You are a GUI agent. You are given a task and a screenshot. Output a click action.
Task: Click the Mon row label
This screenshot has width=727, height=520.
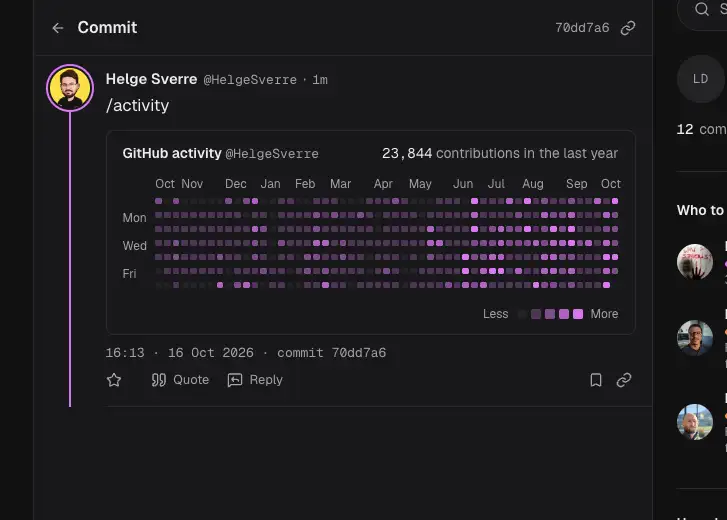pyautogui.click(x=134, y=218)
